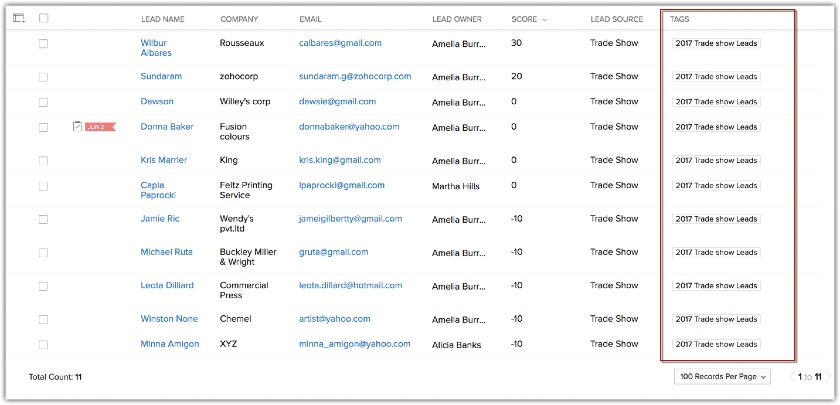Click the tag in Minna Amigon row
The height and width of the screenshot is (405, 840).
(716, 344)
